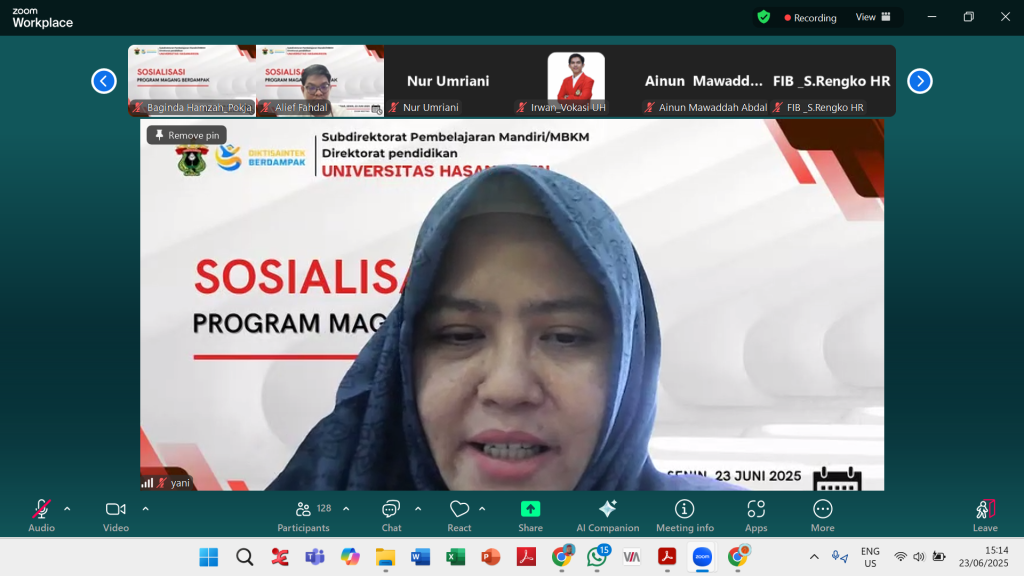The image size is (1024, 576).
Task: Open the View layout menu
Action: click(872, 17)
